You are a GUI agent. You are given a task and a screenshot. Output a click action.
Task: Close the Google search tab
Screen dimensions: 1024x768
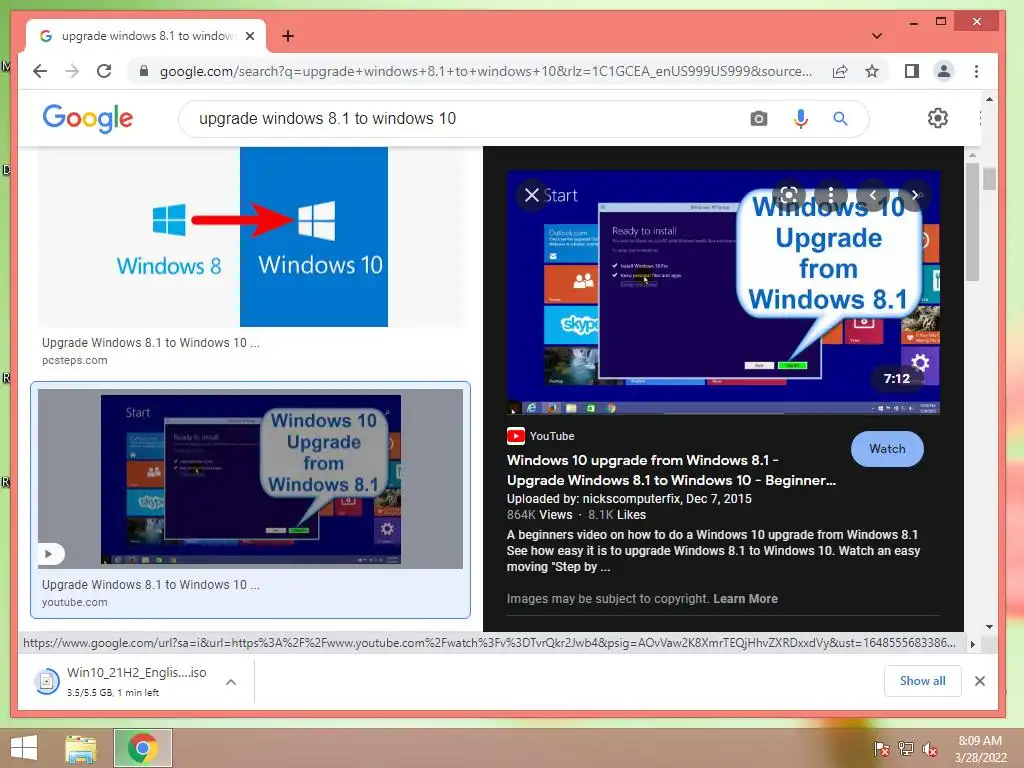(250, 36)
